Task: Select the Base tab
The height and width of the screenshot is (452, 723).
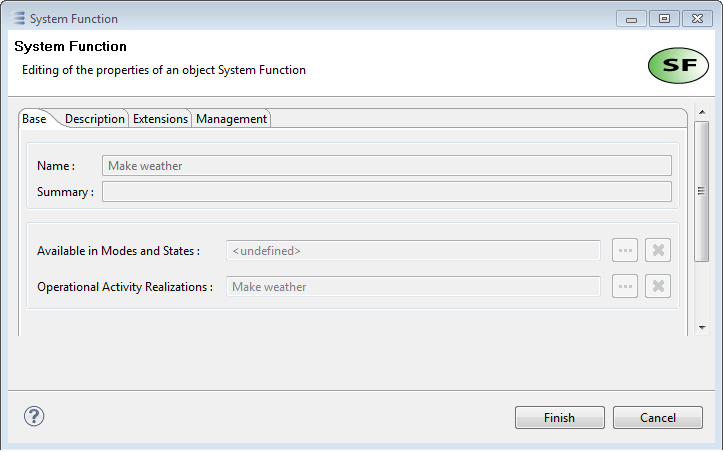Action: (x=34, y=119)
